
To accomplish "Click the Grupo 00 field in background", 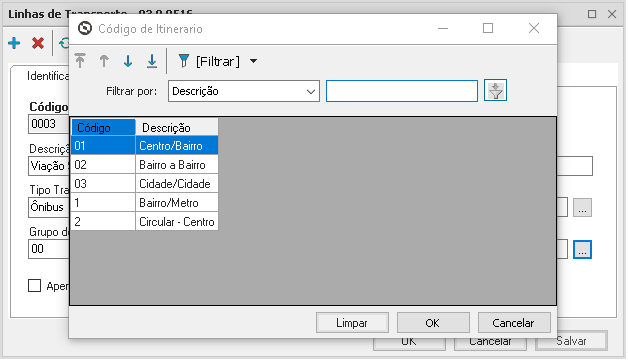I will click(x=48, y=249).
